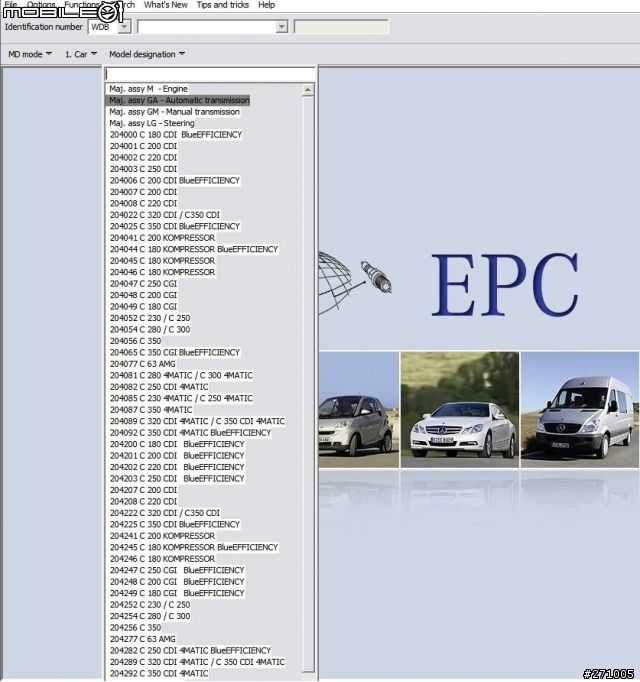Select 204292 C 350 CDI 4MATIC
640x682 pixels.
(x=159, y=673)
